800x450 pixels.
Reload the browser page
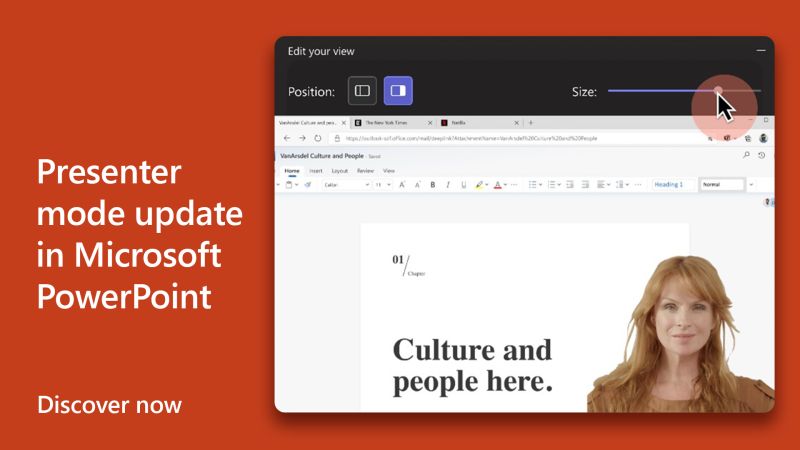click(317, 138)
